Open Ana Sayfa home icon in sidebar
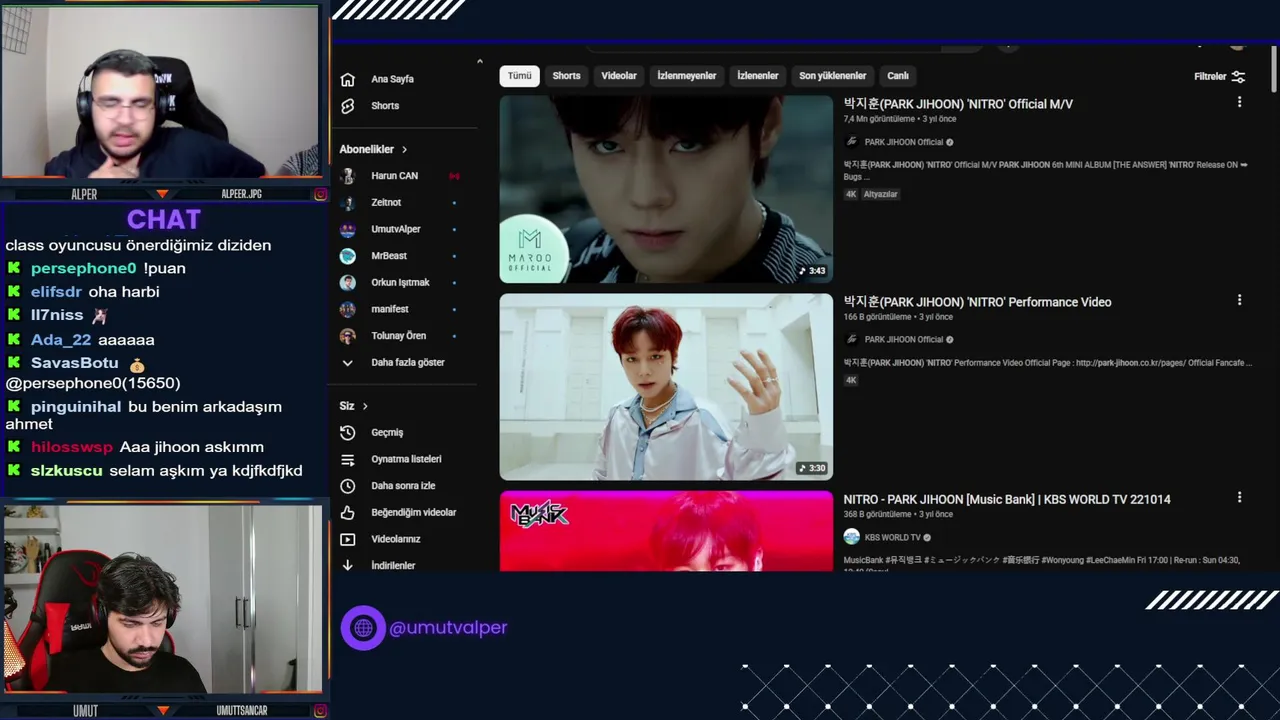1280x720 pixels. pos(347,79)
